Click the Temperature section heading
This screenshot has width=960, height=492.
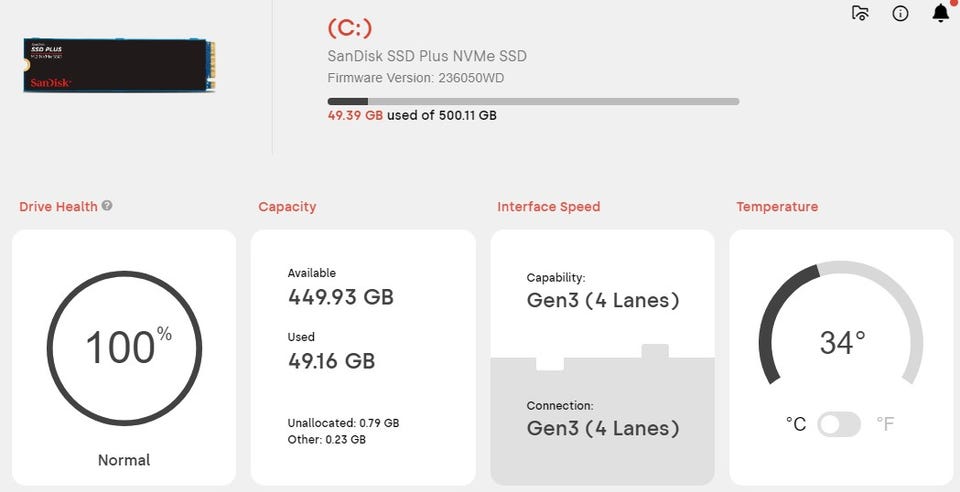[777, 207]
